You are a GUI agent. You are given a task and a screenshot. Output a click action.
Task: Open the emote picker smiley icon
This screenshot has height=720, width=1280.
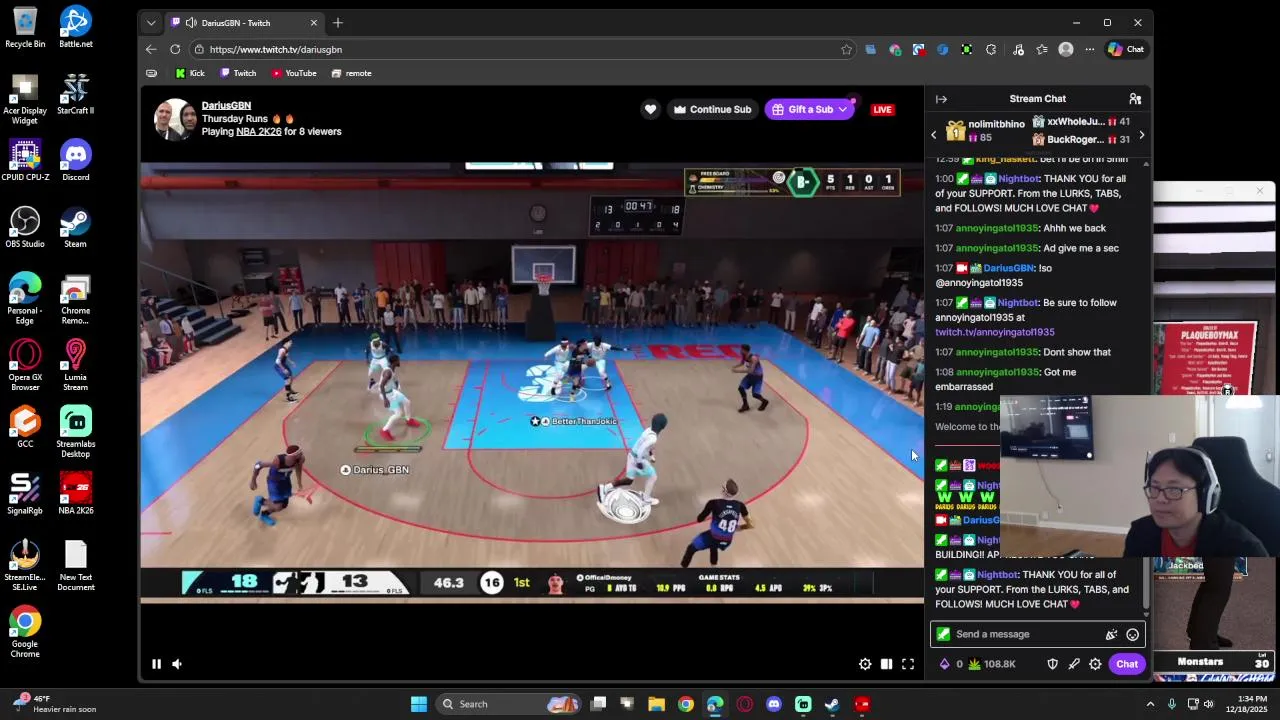coord(1132,634)
